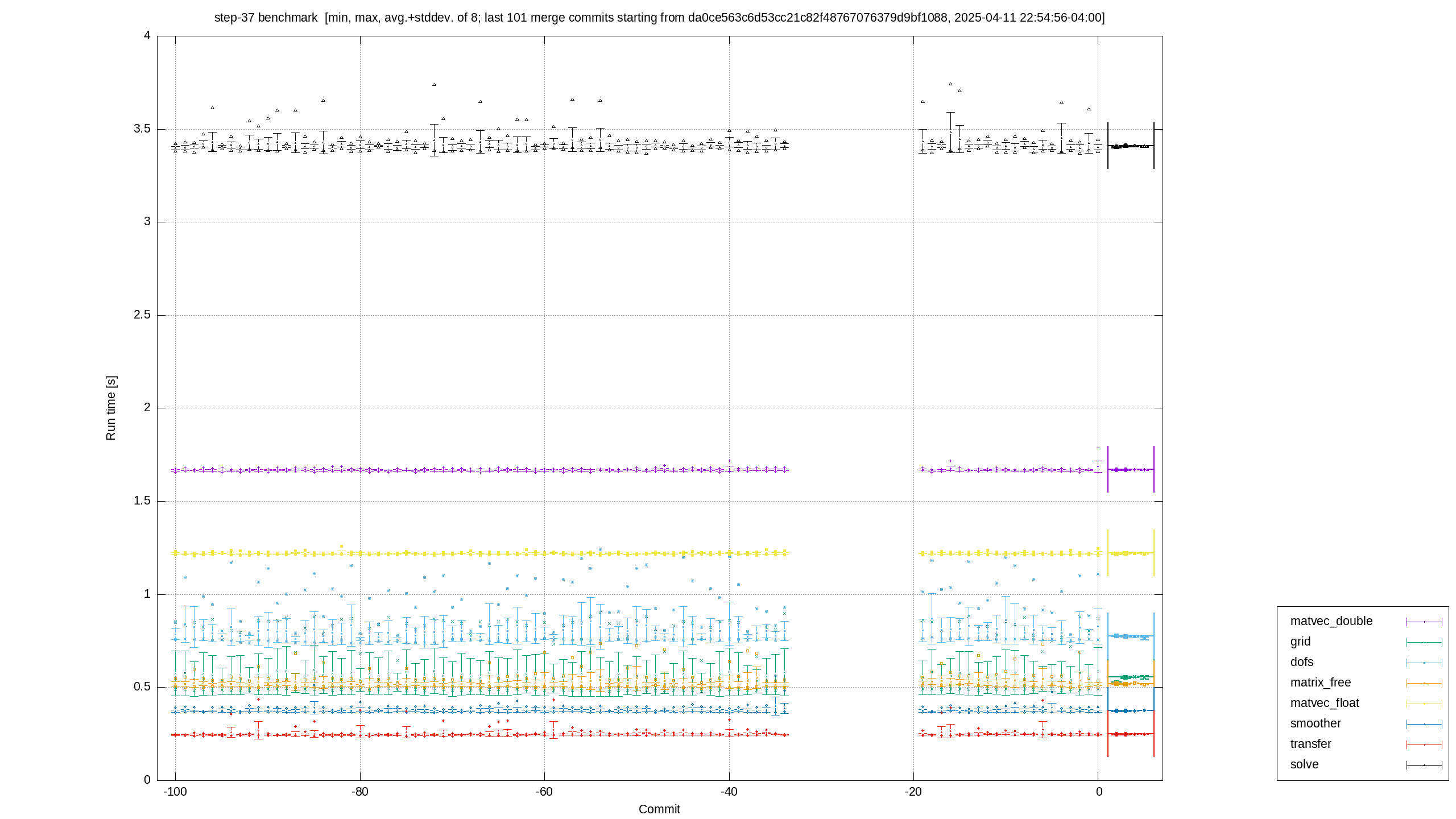Click the Run time [s] axis label
Image resolution: width=1456 pixels, height=819 pixels.
[x=111, y=408]
